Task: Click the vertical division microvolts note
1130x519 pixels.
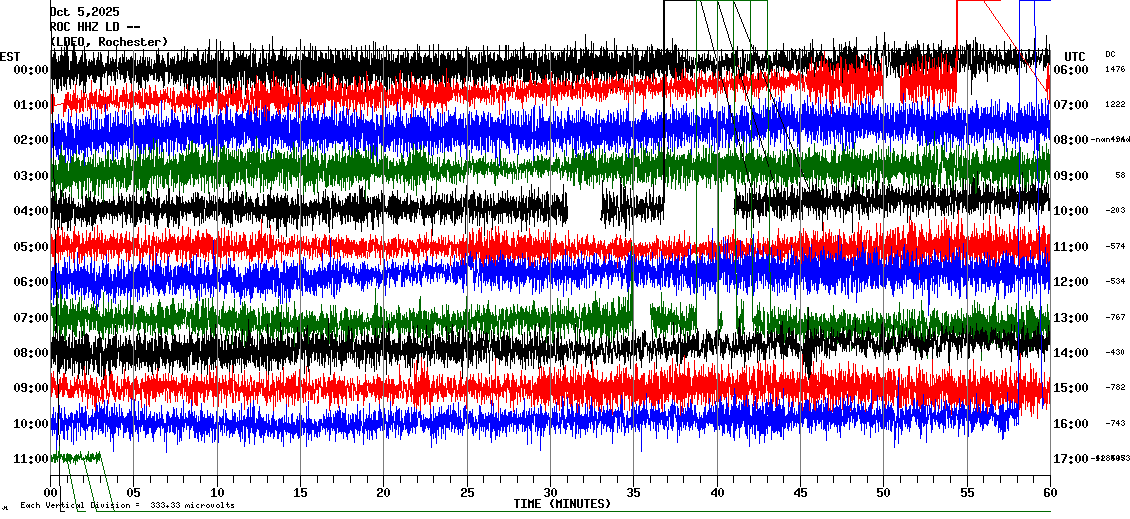Action: pyautogui.click(x=127, y=505)
